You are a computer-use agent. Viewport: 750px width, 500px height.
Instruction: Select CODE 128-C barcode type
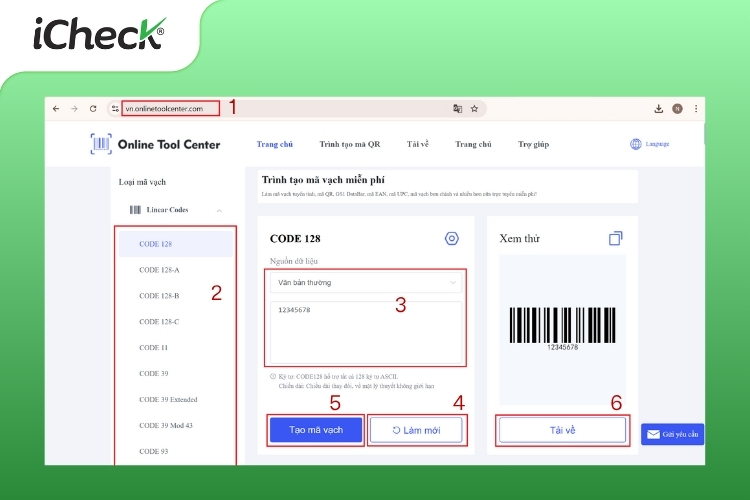(159, 322)
